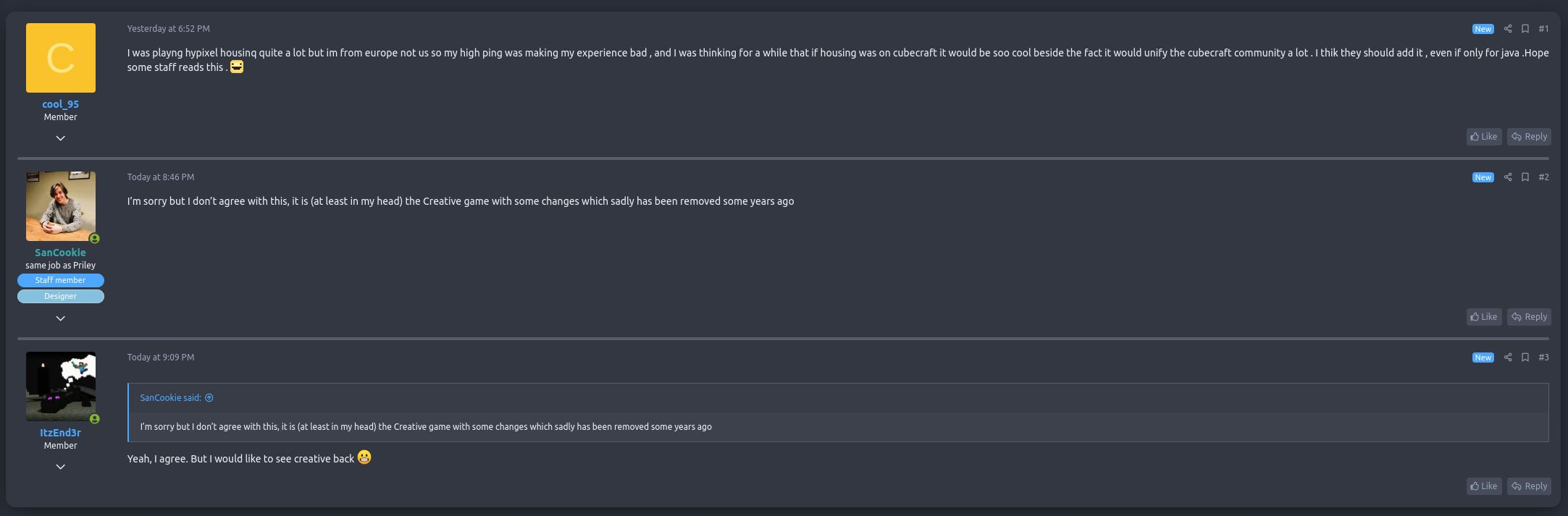
Task: Reply to cool_95's post
Action: point(1529,137)
